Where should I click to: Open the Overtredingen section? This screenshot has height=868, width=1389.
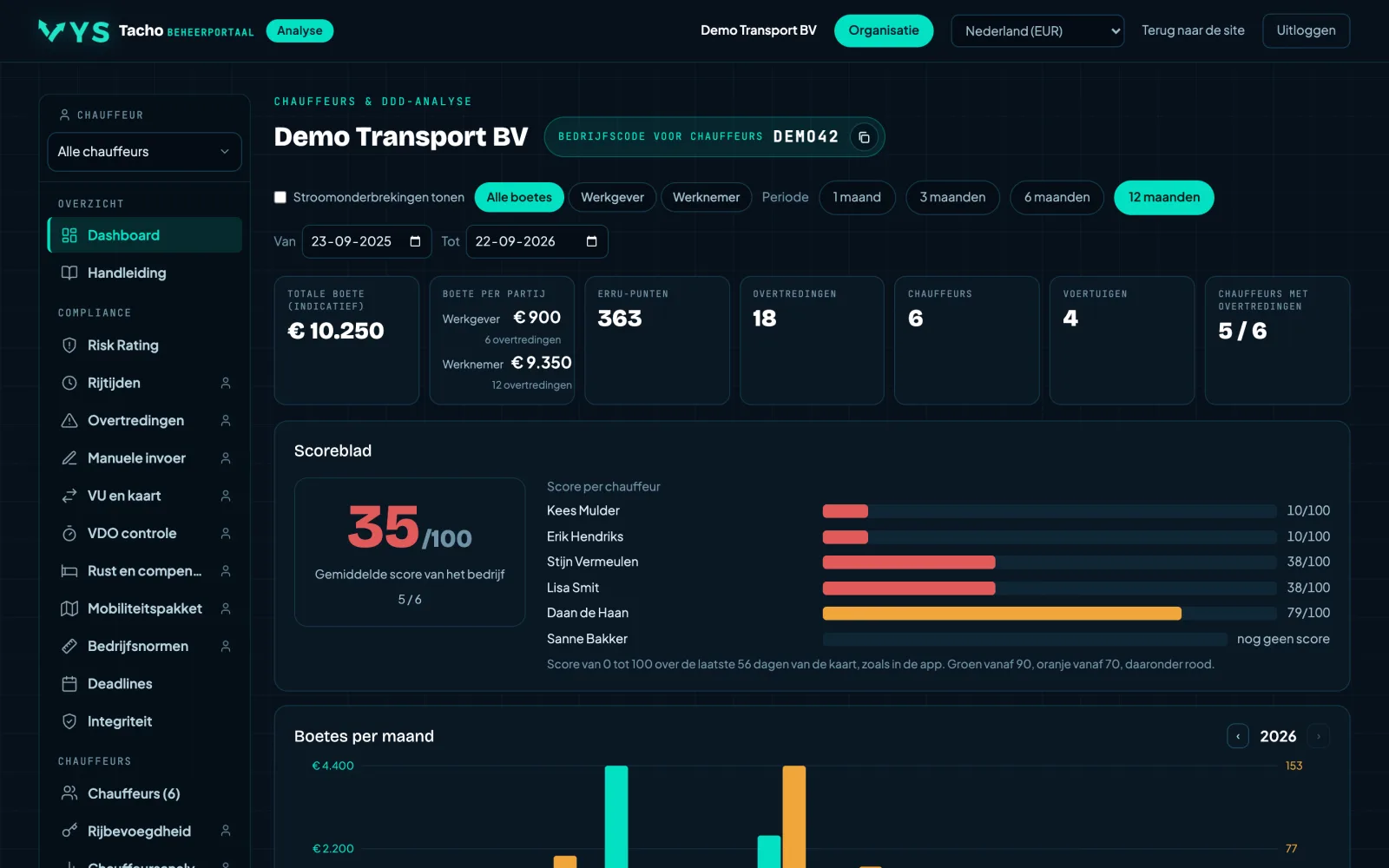[x=144, y=420]
